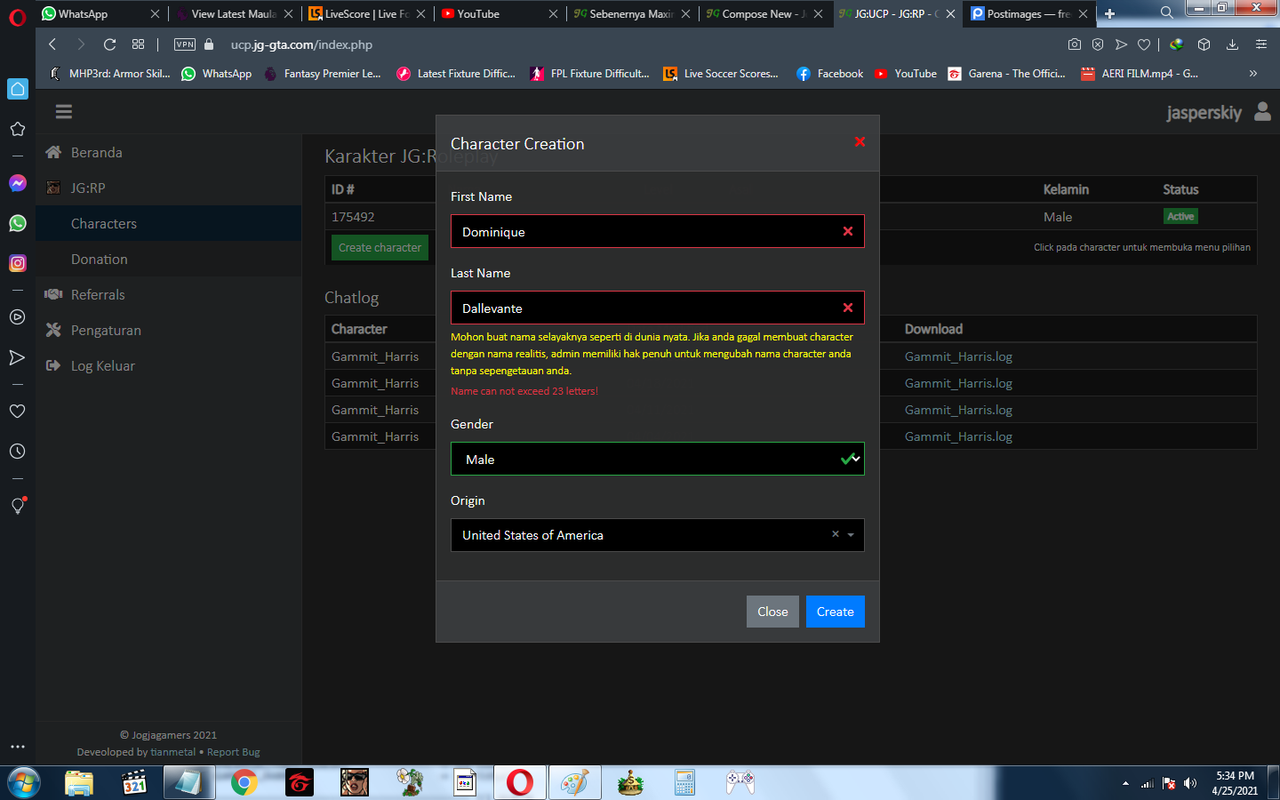The image size is (1280, 800).
Task: Go back to the previous page
Action: [53, 44]
